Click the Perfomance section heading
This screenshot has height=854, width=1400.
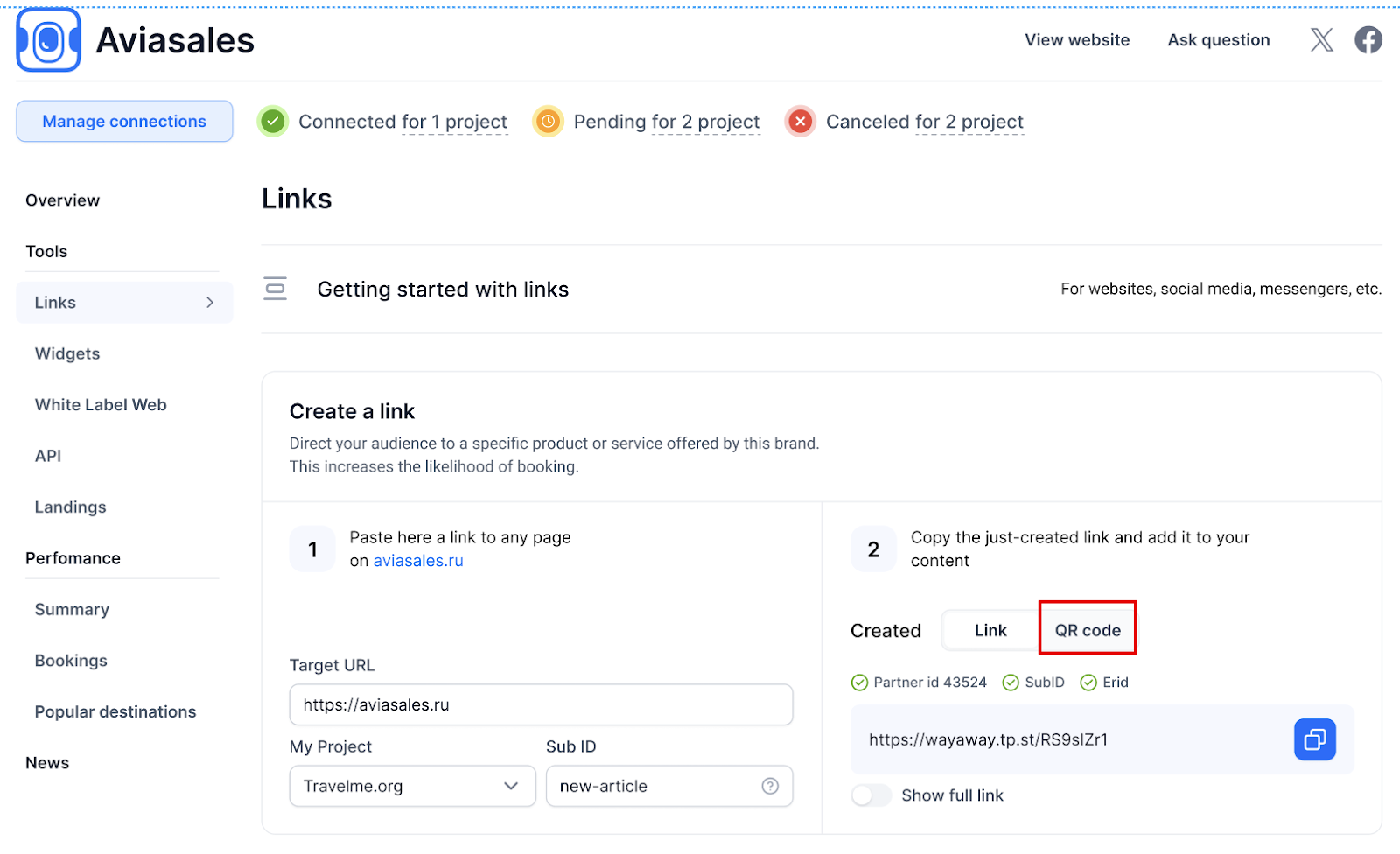point(73,558)
